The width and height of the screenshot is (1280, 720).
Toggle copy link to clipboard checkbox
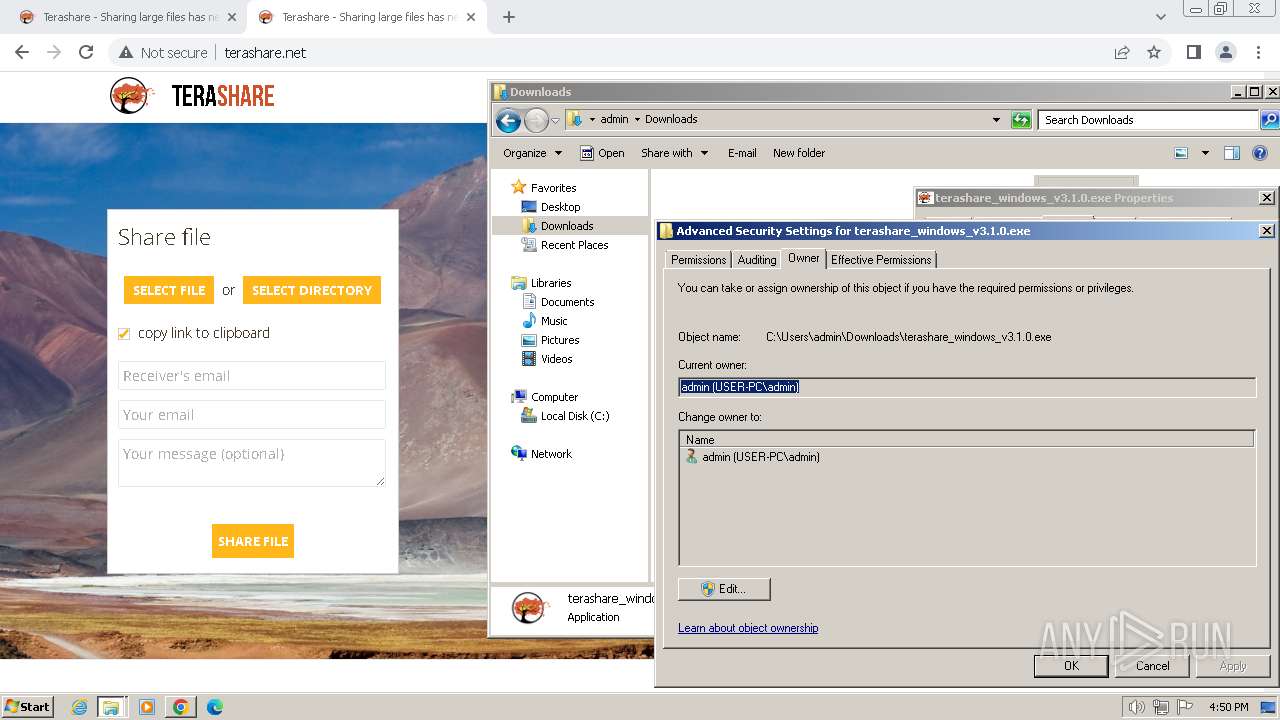(x=124, y=333)
